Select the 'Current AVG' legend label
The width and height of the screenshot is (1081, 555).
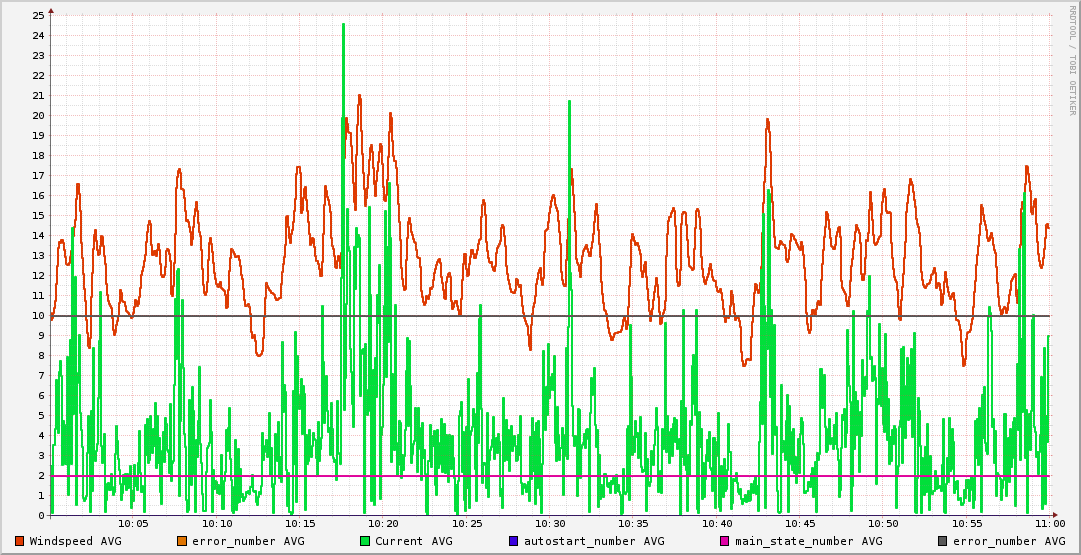coord(414,541)
